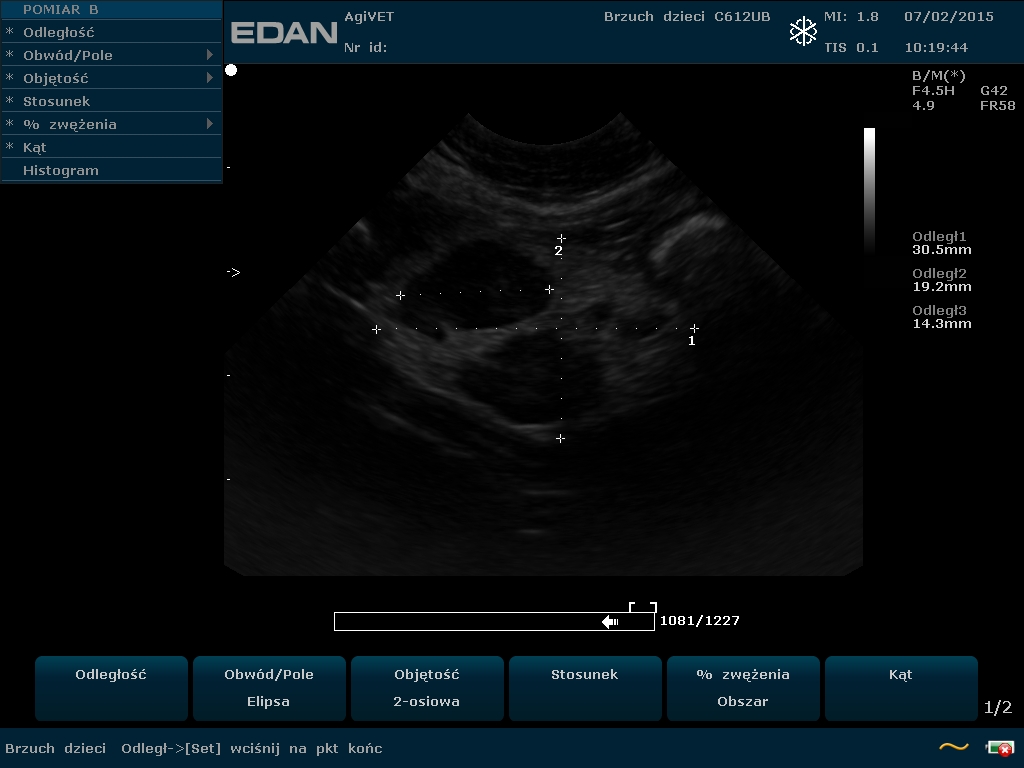Click the top caliper cross labeled 2
Image resolution: width=1024 pixels, height=768 pixels.
click(x=561, y=238)
